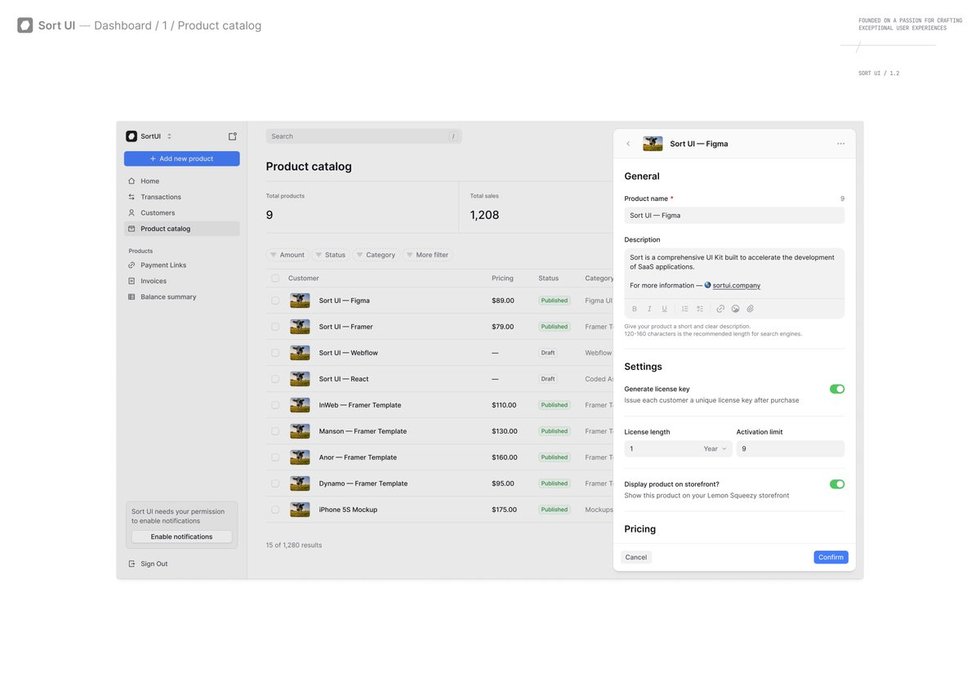Open the Amount filter
Viewport: 980px width, 700px height.
[x=288, y=255]
